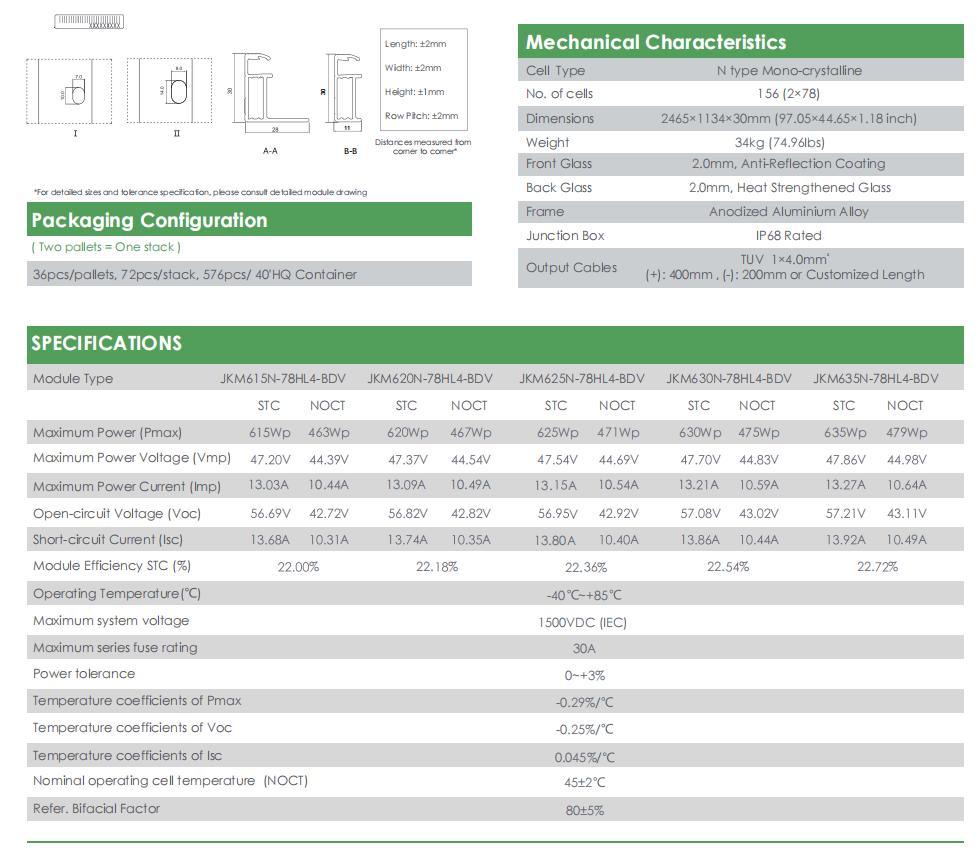This screenshot has height=853, width=977.
Task: Select the Packaging Configuration header bar
Action: click(x=249, y=220)
